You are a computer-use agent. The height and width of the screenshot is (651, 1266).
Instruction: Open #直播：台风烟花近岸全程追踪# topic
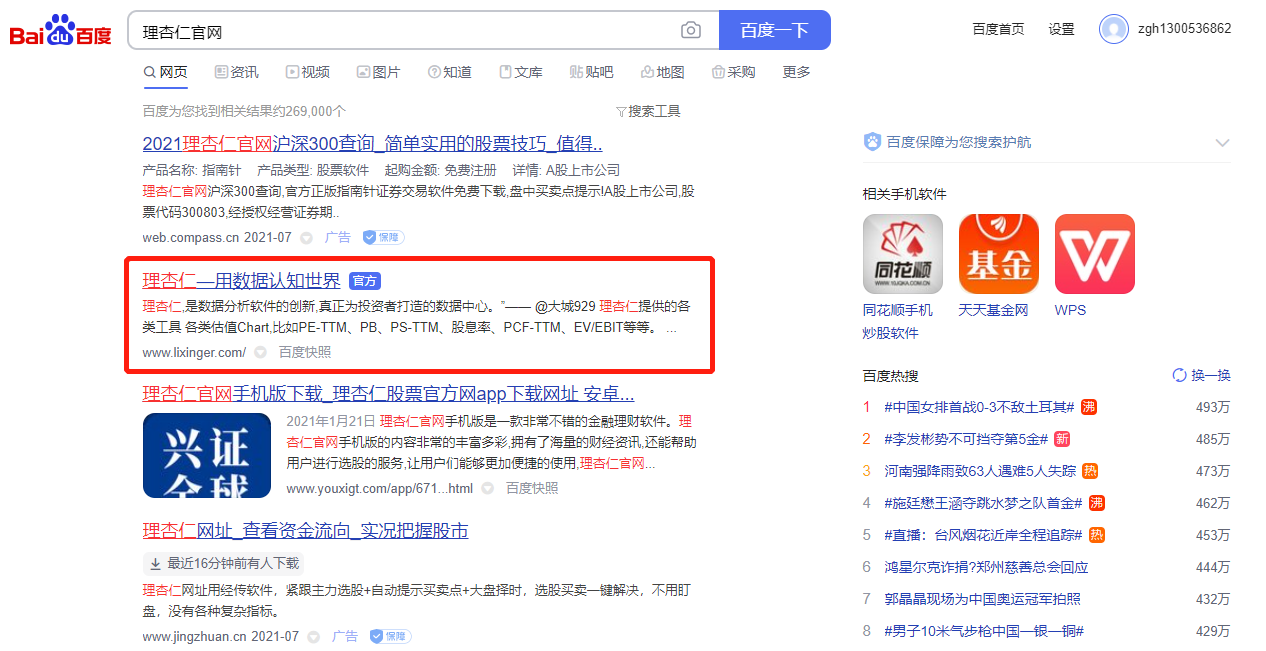coord(984,535)
